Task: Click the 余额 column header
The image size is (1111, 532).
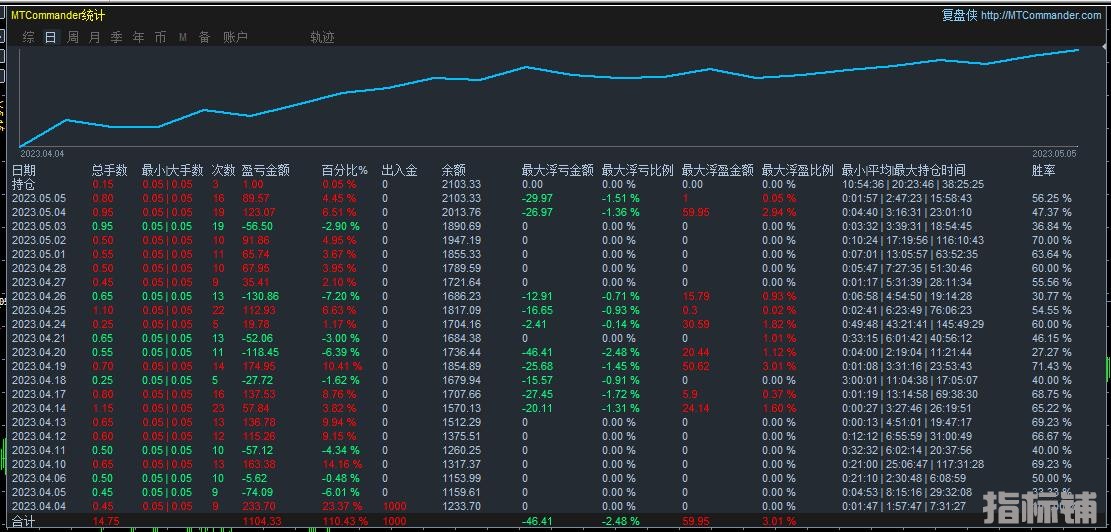Action: coord(453,170)
